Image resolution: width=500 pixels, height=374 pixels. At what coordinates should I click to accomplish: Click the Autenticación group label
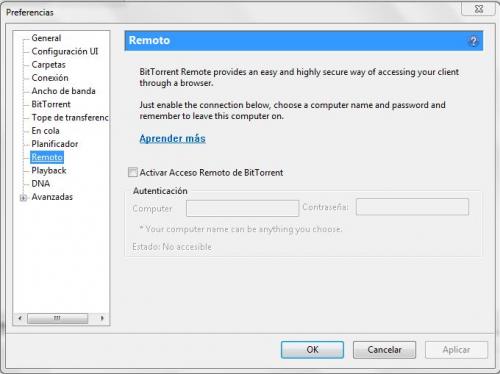pos(160,191)
